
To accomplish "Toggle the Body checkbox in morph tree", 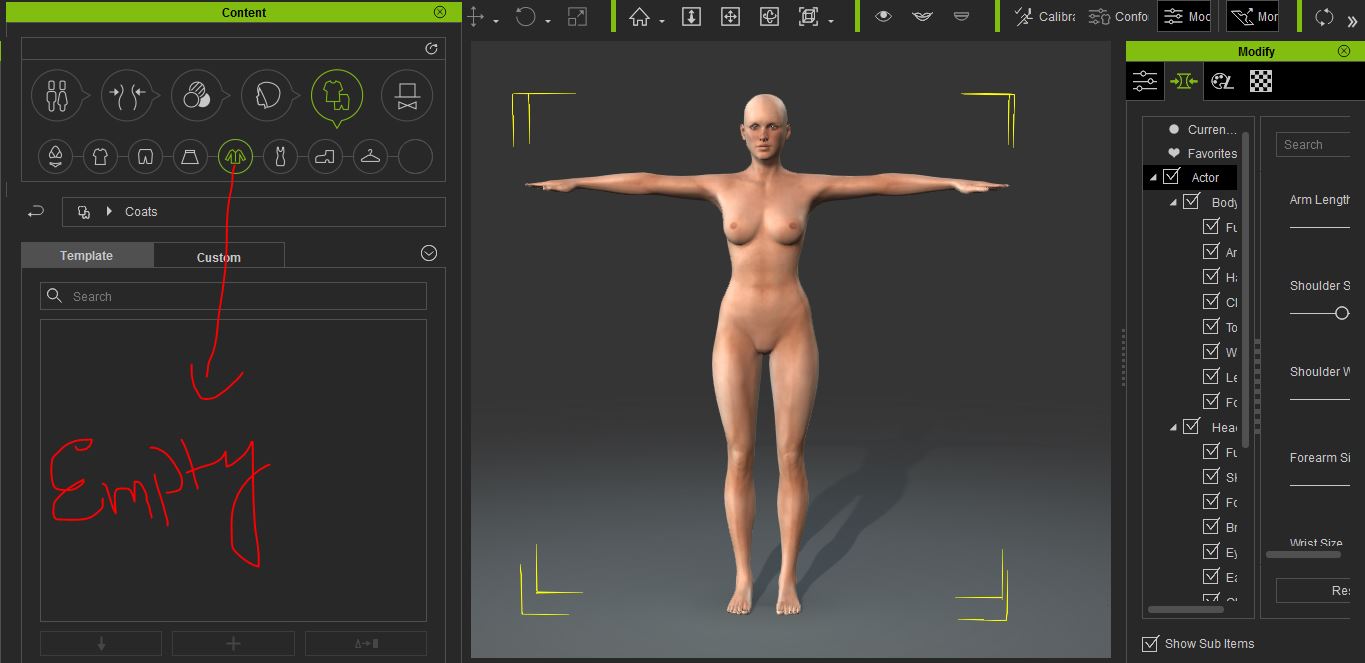I will tap(1191, 202).
